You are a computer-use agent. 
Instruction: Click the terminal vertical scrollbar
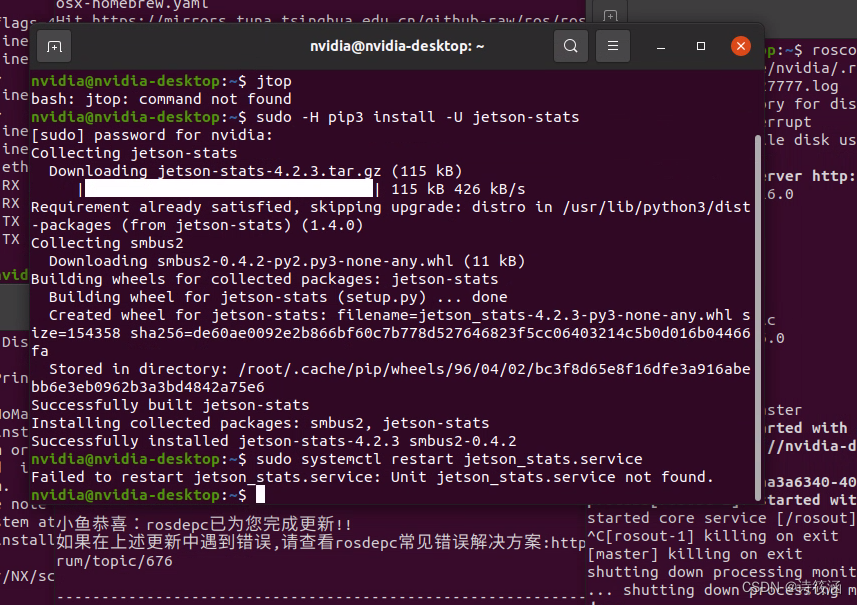pyautogui.click(x=758, y=317)
